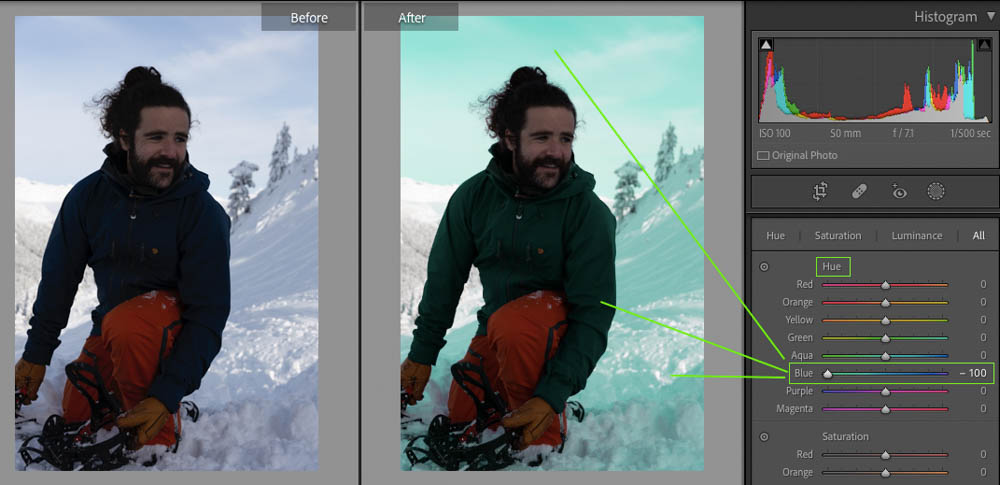Toggle shadow clipping indicator in histogram

(x=766, y=45)
